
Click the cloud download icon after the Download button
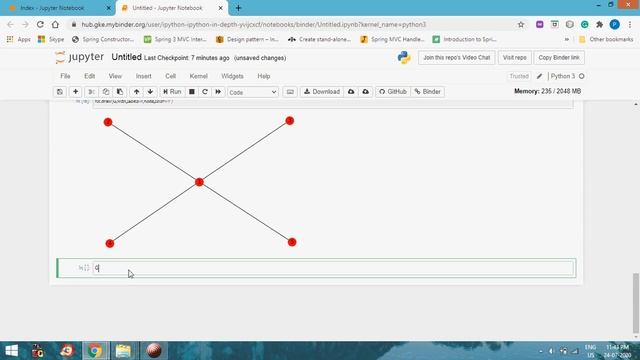351,92
